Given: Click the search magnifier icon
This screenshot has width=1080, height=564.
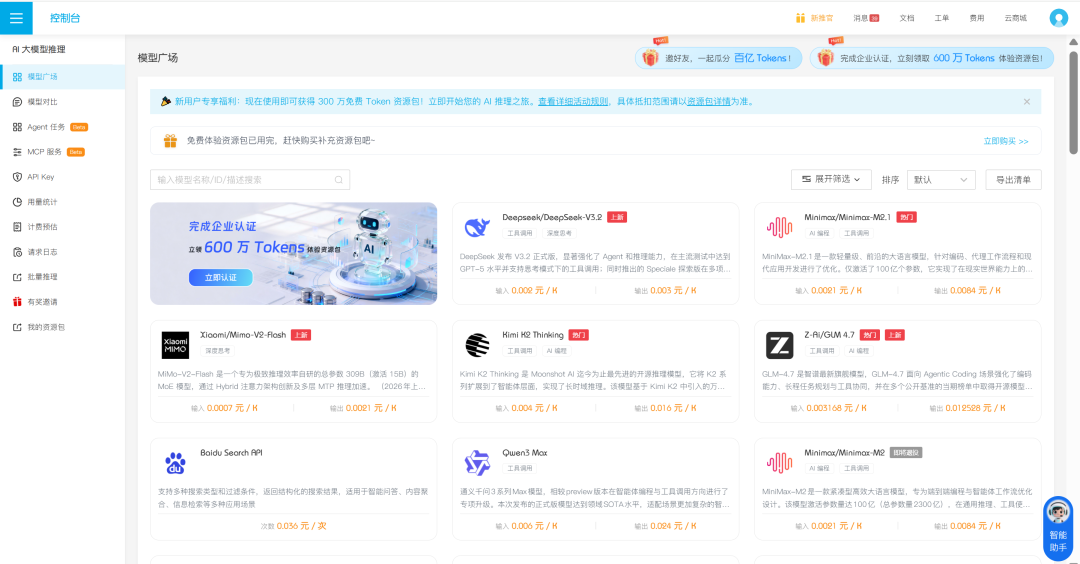Looking at the screenshot, I should [338, 180].
